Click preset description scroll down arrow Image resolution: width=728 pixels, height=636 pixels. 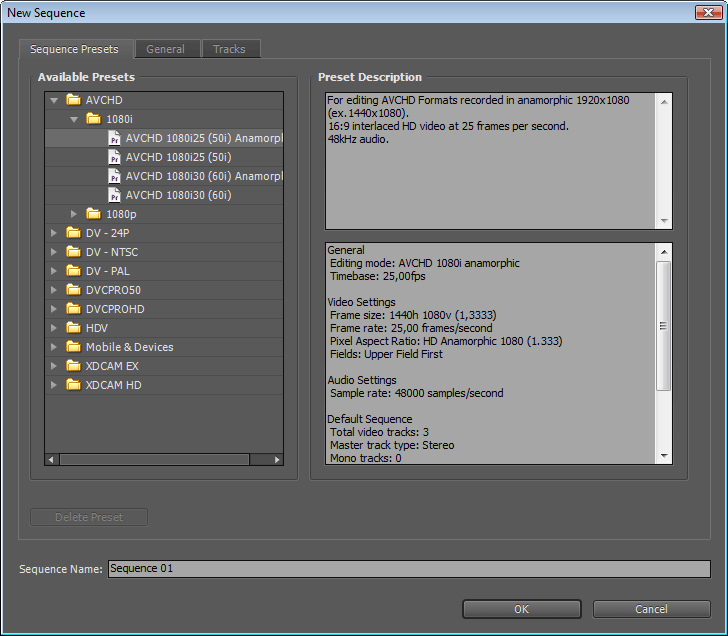(x=664, y=221)
